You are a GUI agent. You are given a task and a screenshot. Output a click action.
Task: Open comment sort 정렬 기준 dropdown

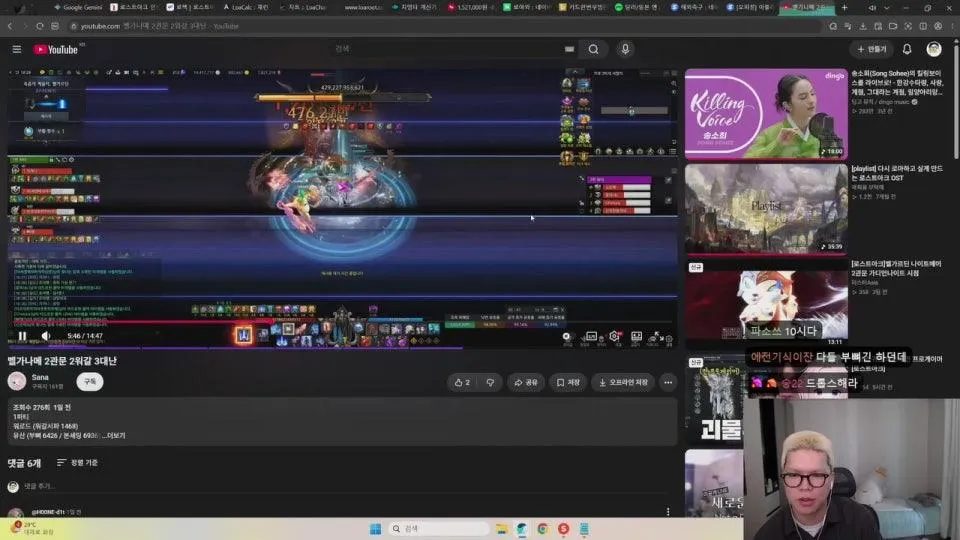tap(77, 463)
